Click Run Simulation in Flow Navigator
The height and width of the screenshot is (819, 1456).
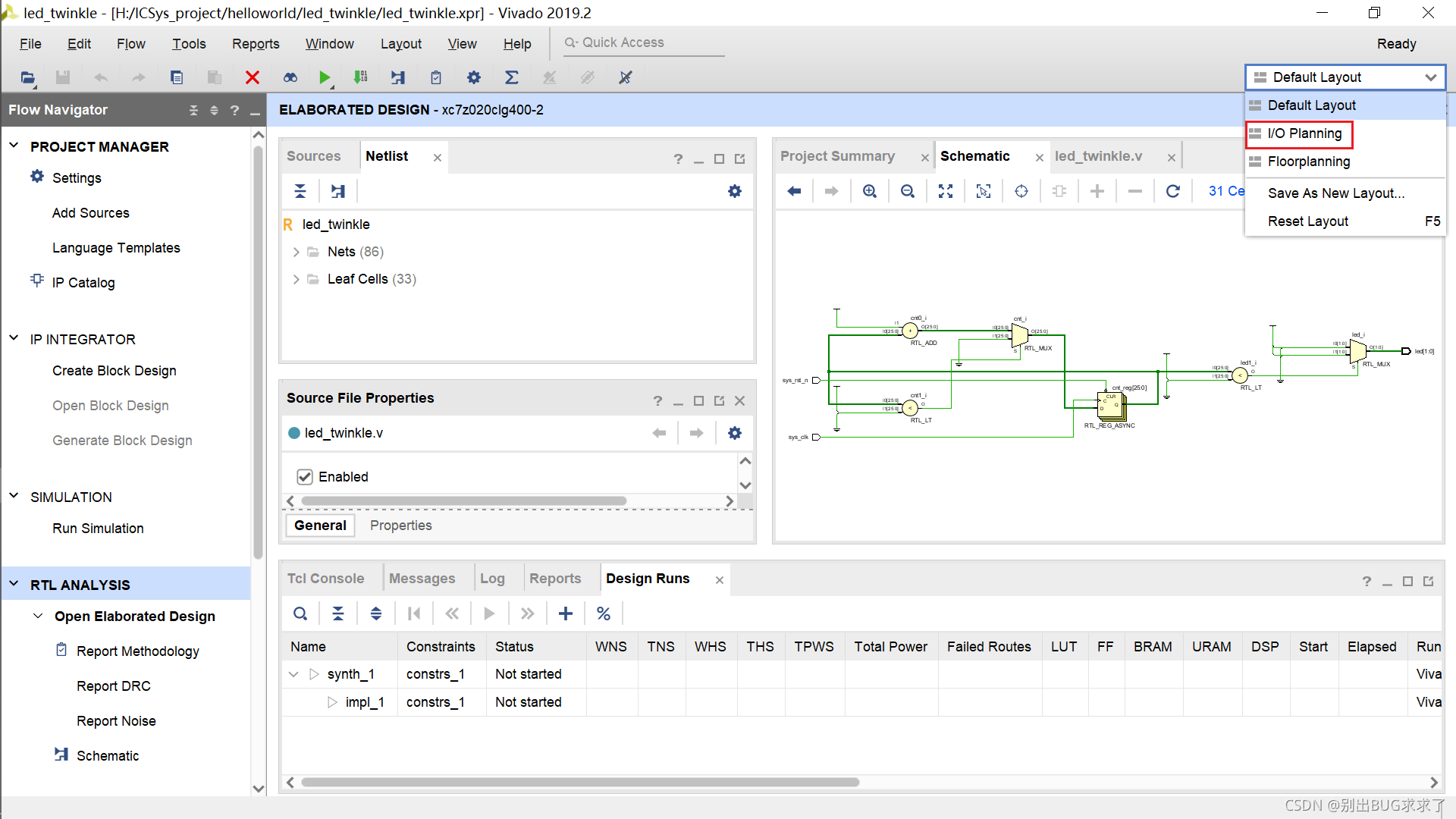click(98, 529)
